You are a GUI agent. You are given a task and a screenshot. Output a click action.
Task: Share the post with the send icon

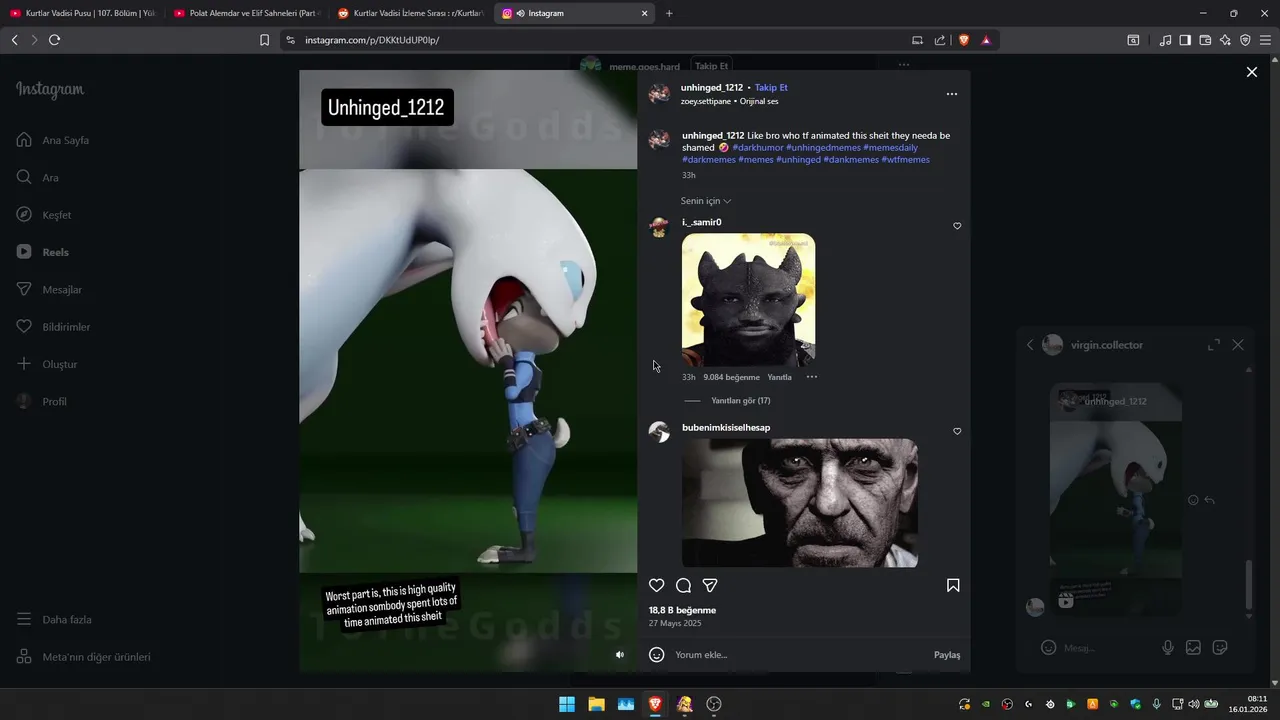(710, 585)
